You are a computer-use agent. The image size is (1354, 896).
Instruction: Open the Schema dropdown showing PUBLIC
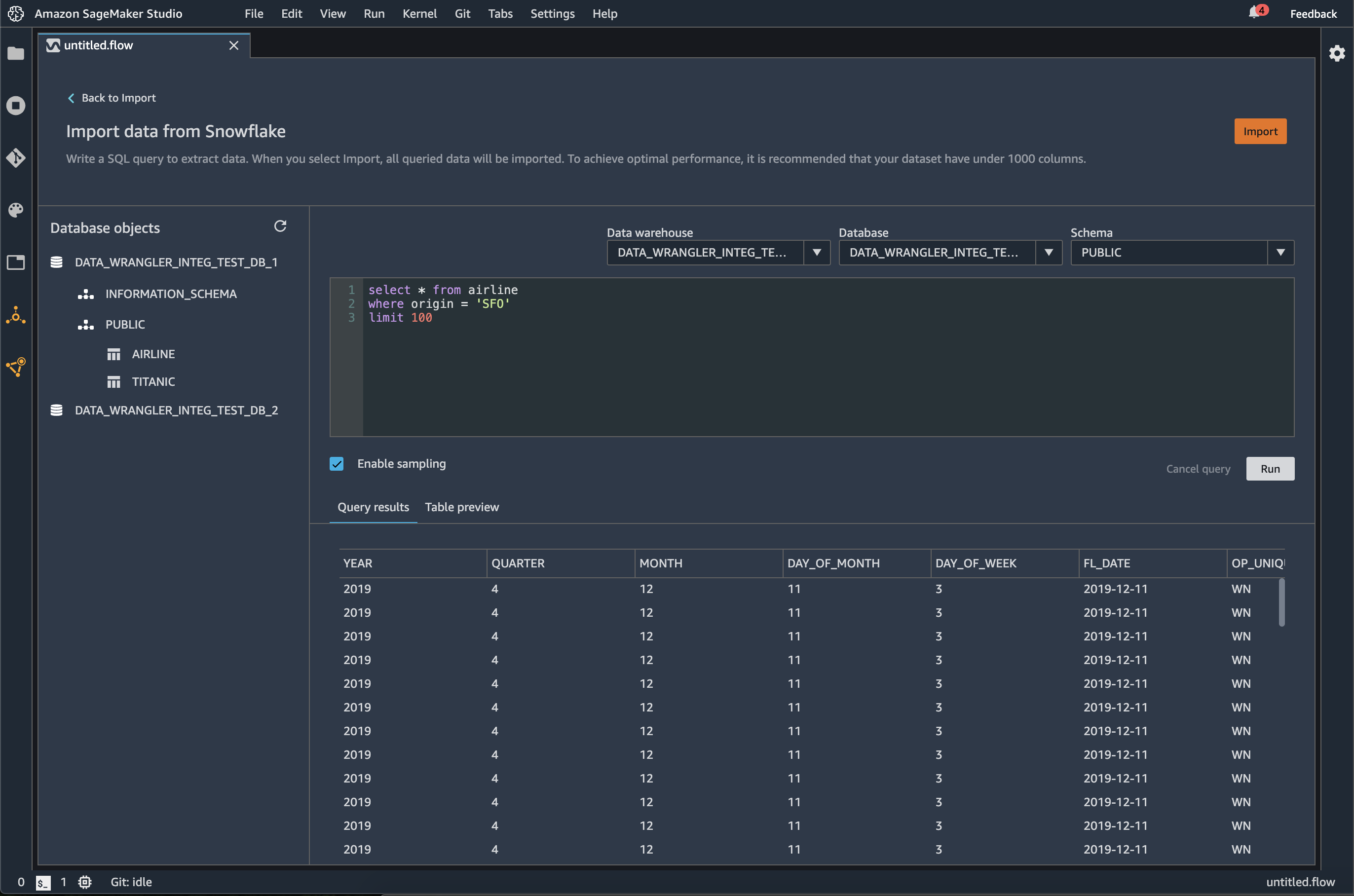tap(1281, 253)
